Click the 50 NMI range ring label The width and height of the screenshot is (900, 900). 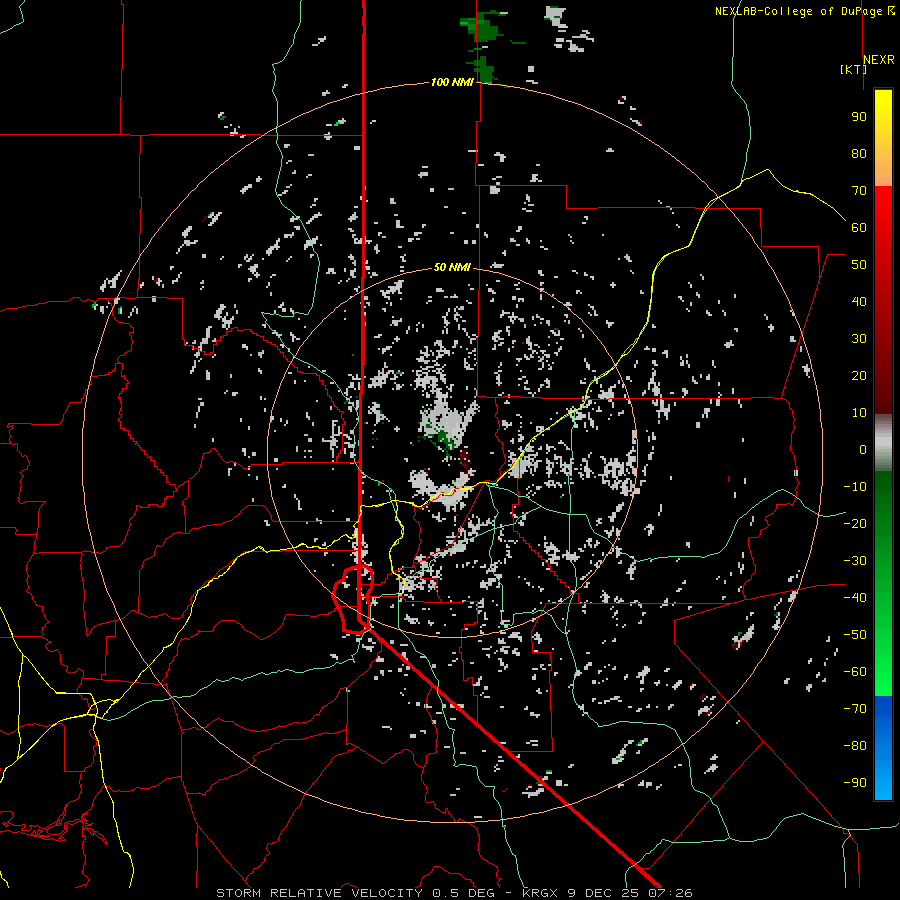point(452,267)
